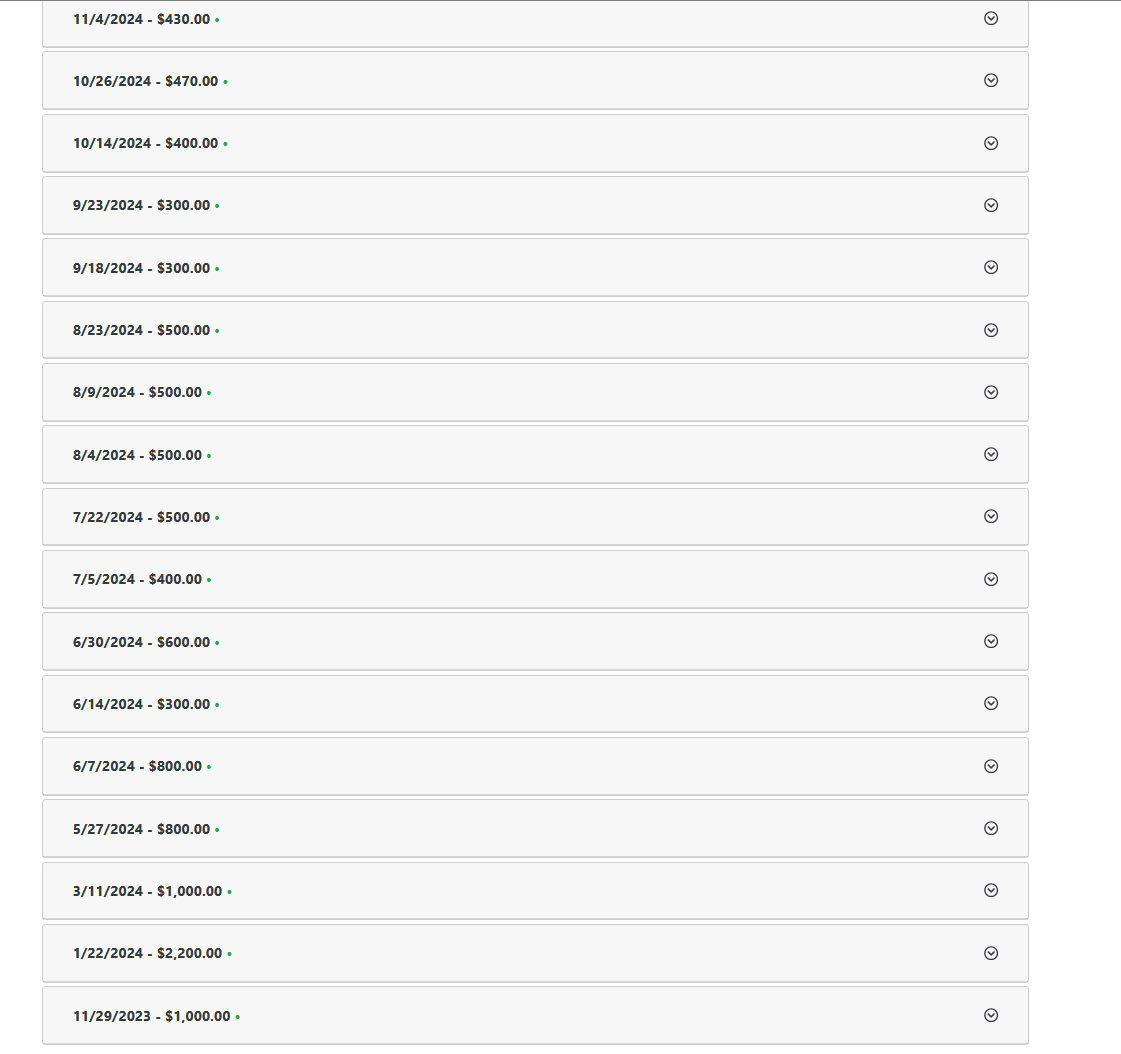Viewport: 1121px width, 1054px height.
Task: Expand the 3/11/2024 $1,000.00 entry chevron
Action: tap(991, 890)
